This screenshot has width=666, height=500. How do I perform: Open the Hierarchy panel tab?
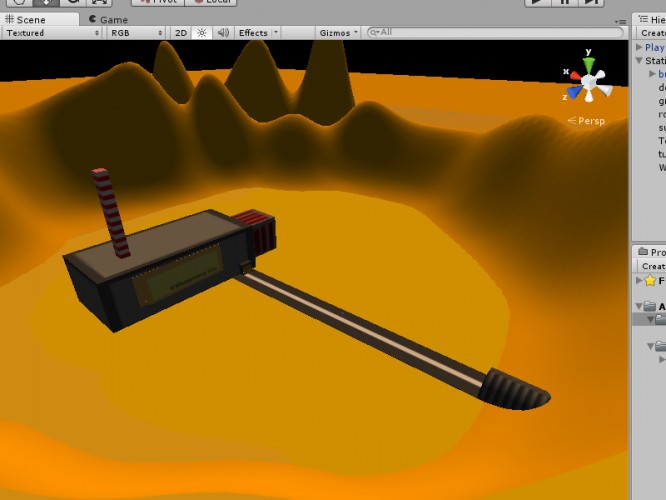[651, 20]
